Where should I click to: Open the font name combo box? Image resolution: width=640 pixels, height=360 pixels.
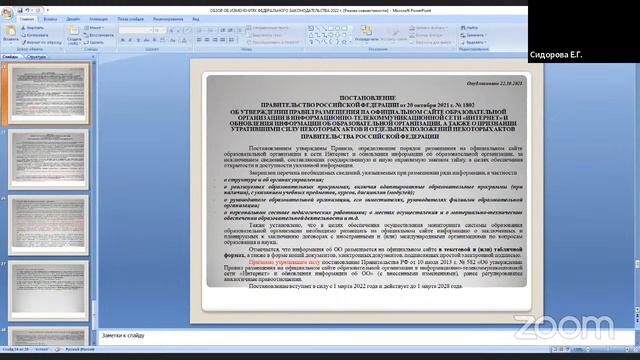pyautogui.click(x=136, y=31)
